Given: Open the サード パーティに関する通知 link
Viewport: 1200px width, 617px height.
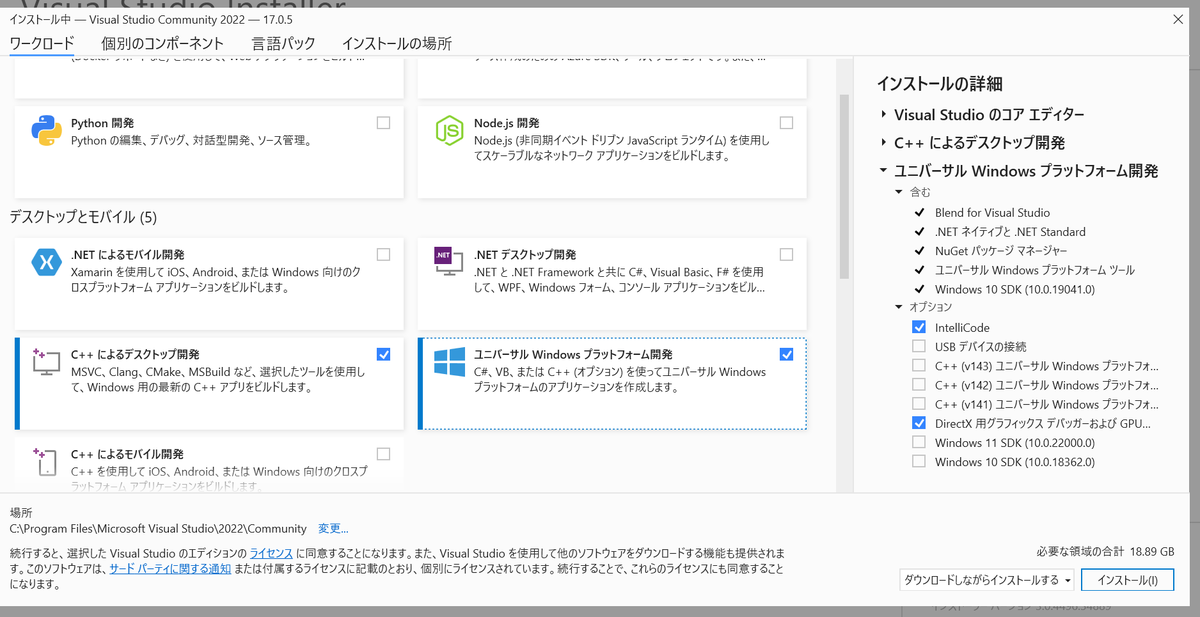Looking at the screenshot, I should coord(170,568).
